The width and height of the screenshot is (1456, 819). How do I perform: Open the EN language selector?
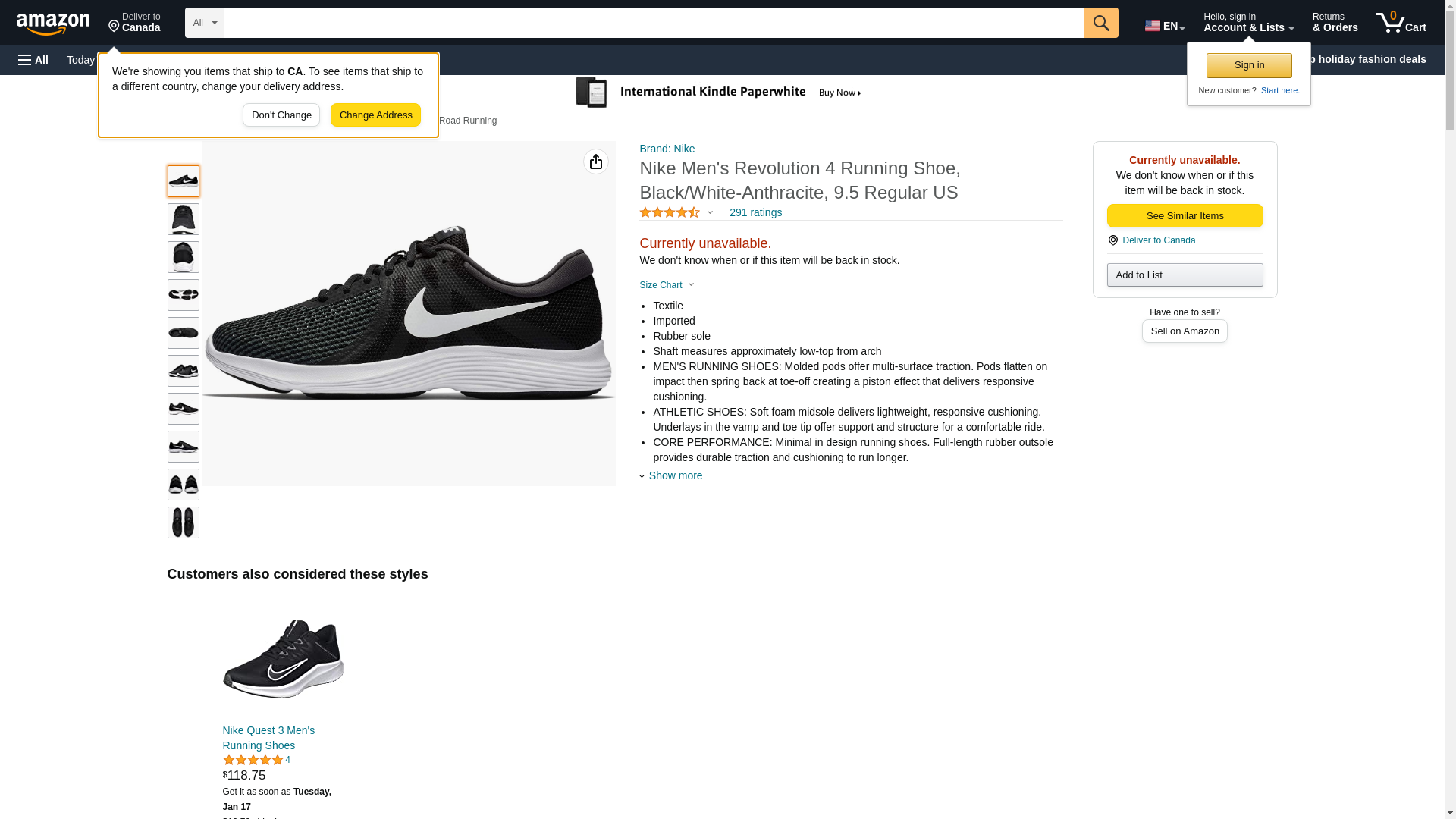1164,26
